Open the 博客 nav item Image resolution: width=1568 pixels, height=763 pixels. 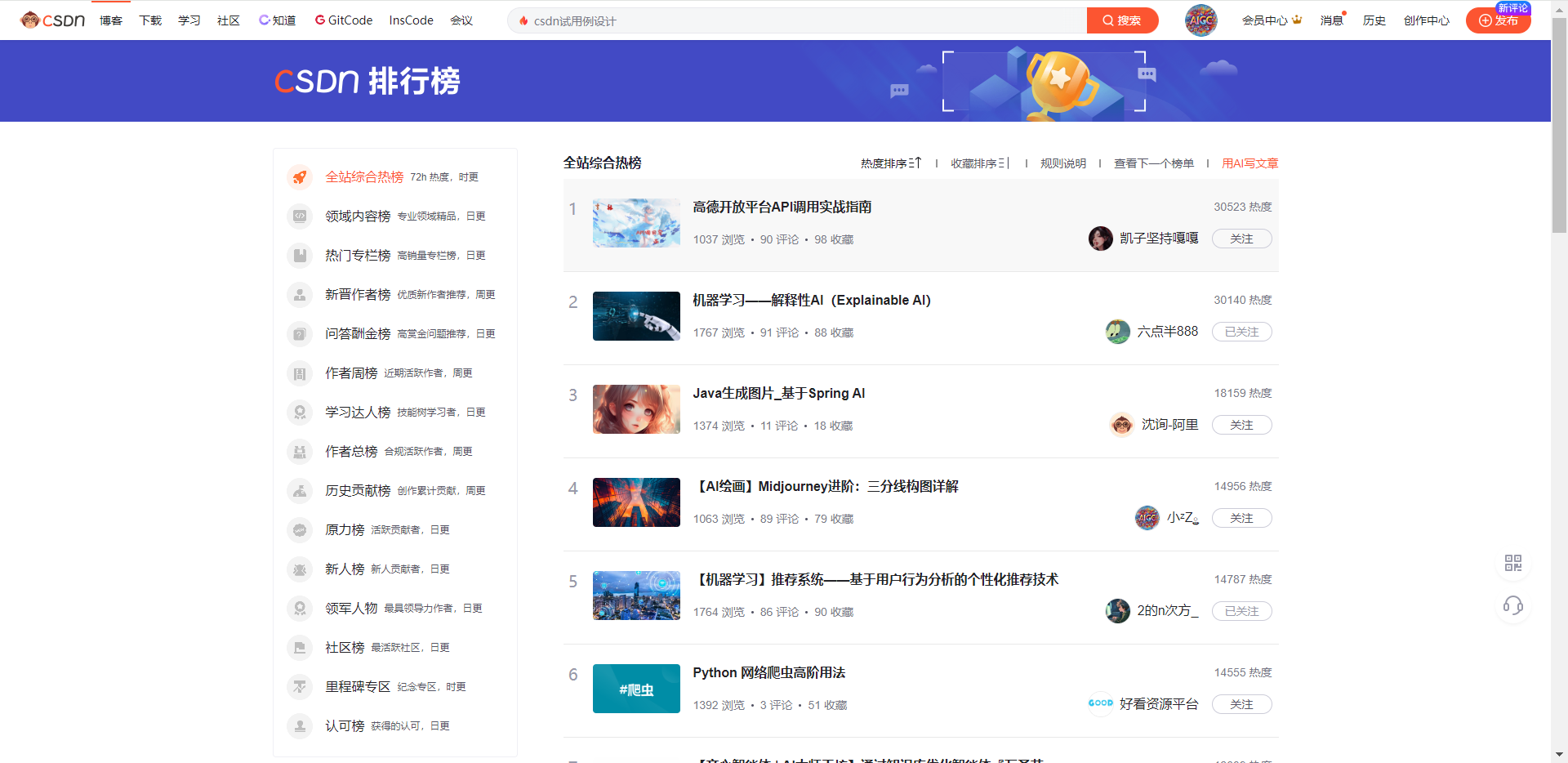click(x=111, y=20)
